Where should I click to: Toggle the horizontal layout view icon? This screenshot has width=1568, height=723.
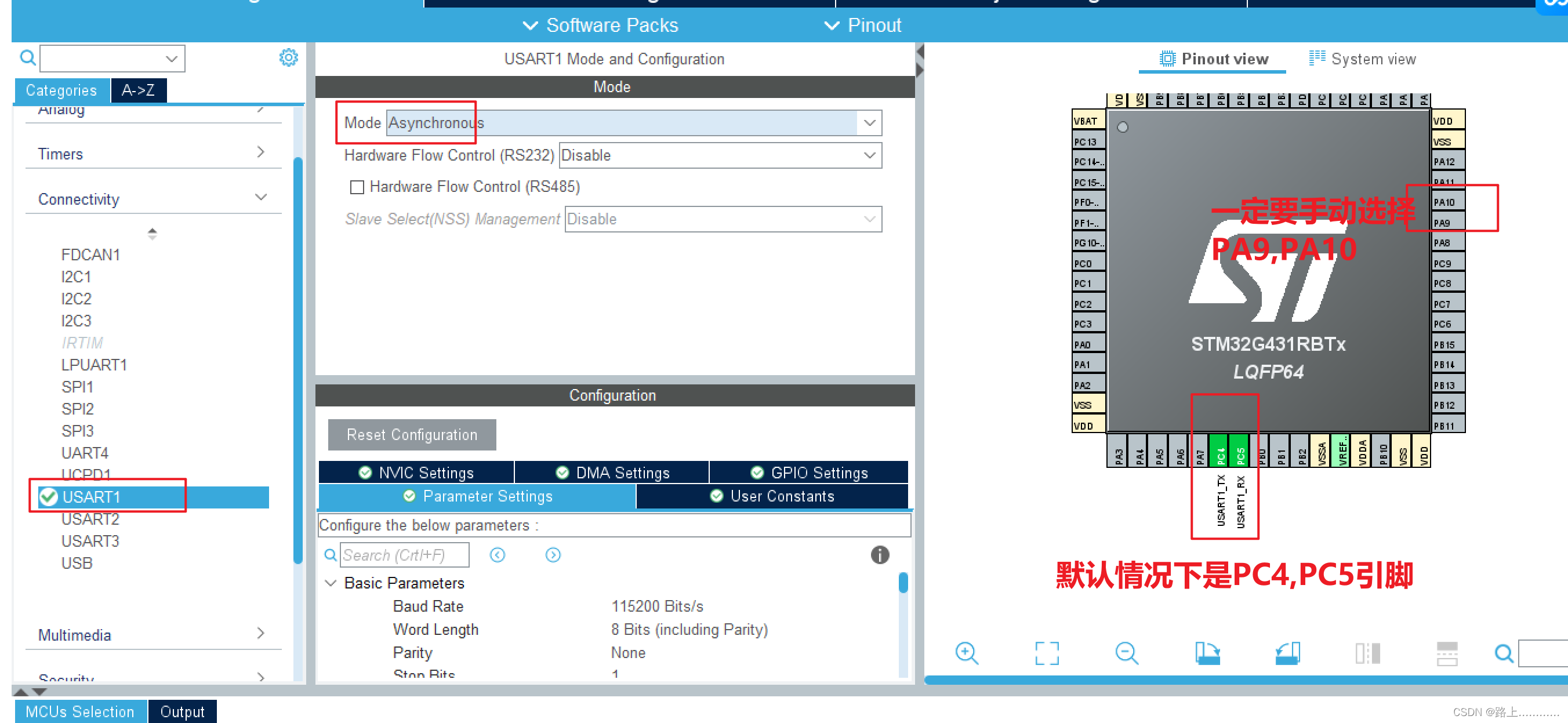[1447, 653]
